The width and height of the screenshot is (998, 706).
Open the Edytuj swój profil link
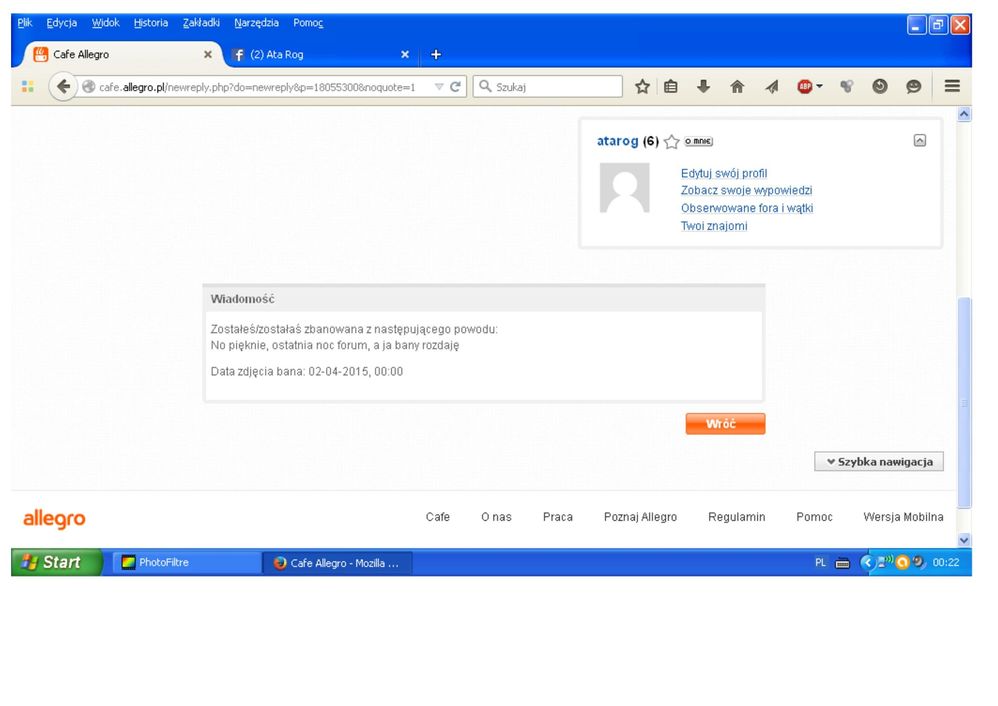click(723, 173)
